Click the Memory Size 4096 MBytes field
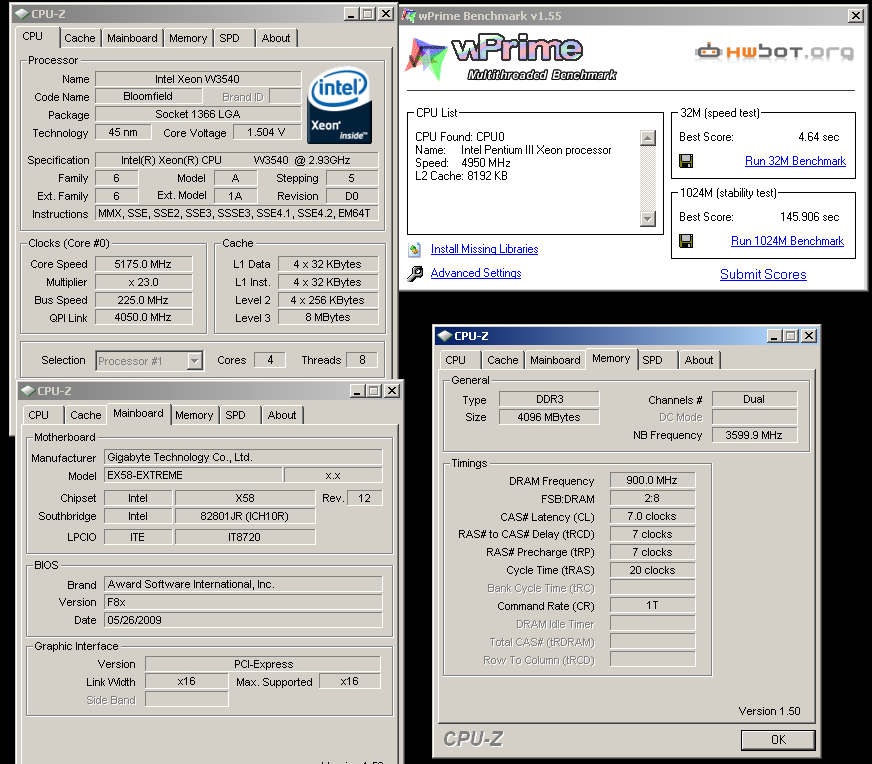The image size is (872, 764). 549,417
